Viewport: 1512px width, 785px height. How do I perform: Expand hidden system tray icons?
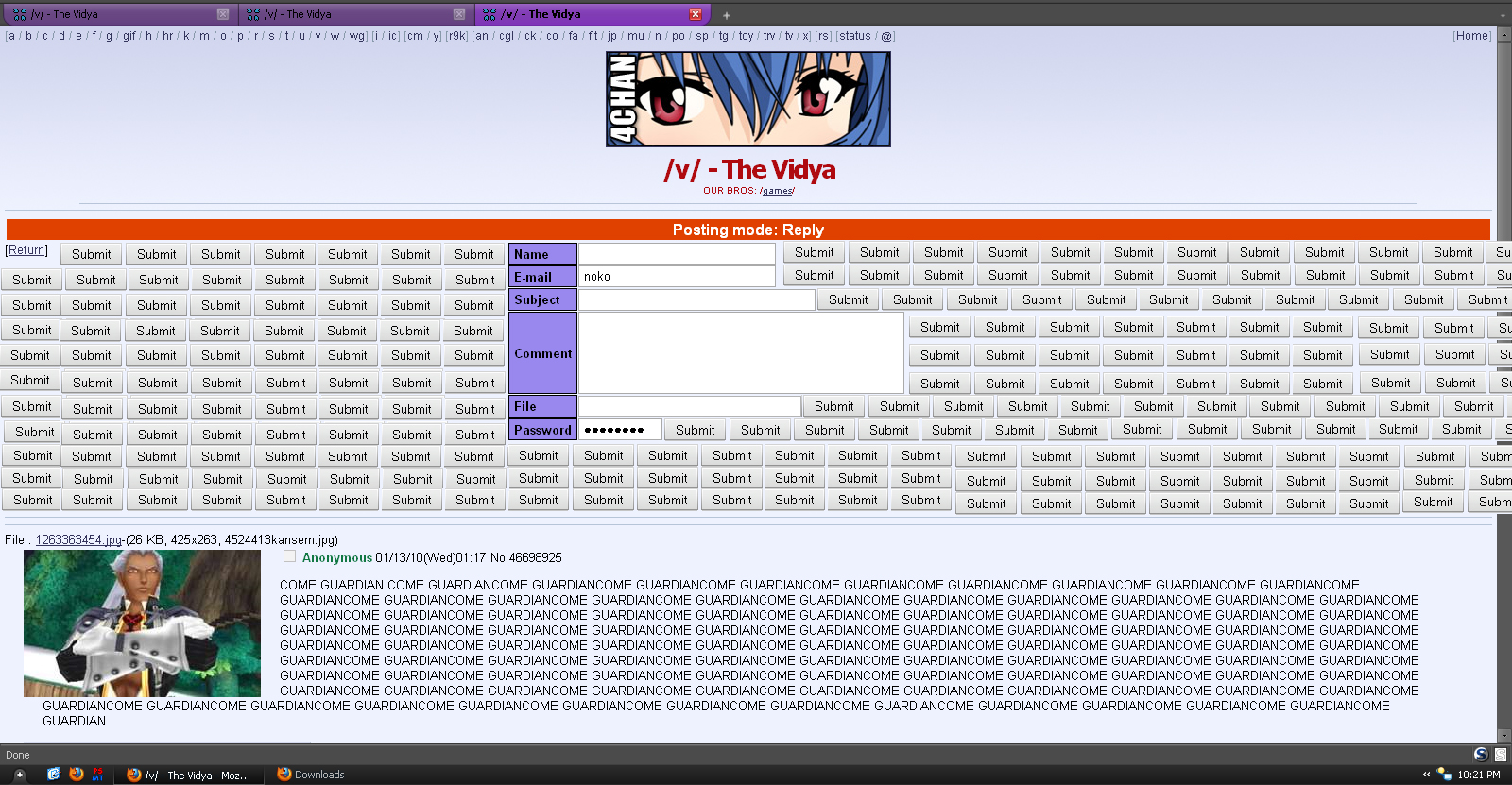tap(1427, 775)
